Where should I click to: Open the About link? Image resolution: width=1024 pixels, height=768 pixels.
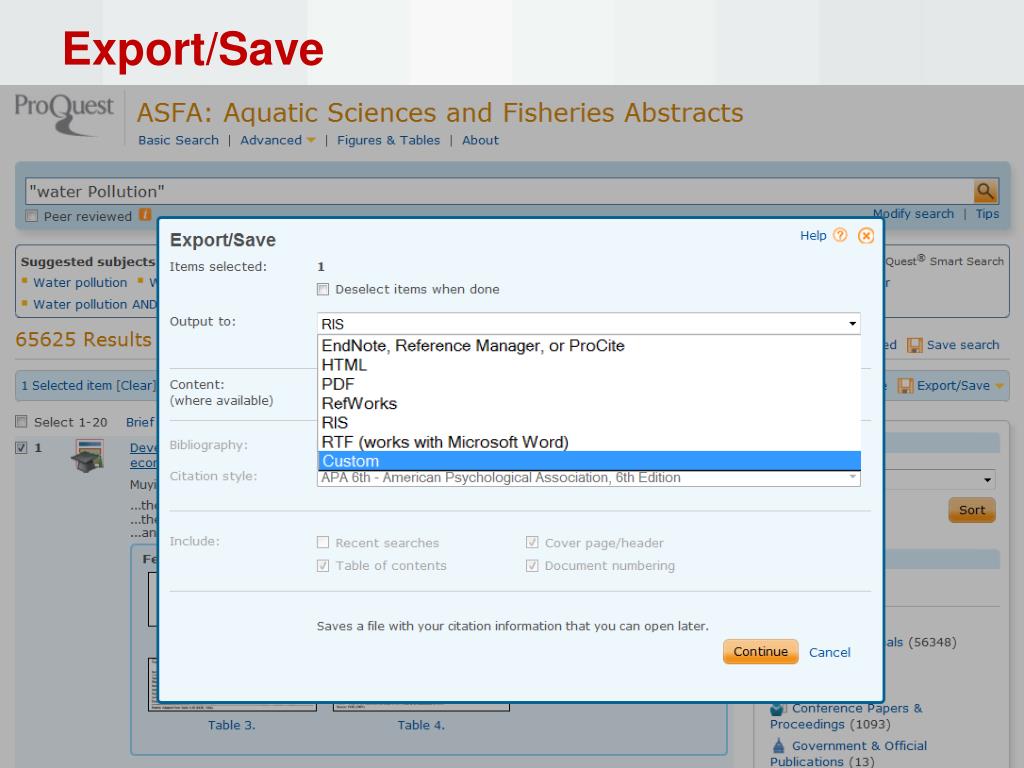click(x=481, y=140)
